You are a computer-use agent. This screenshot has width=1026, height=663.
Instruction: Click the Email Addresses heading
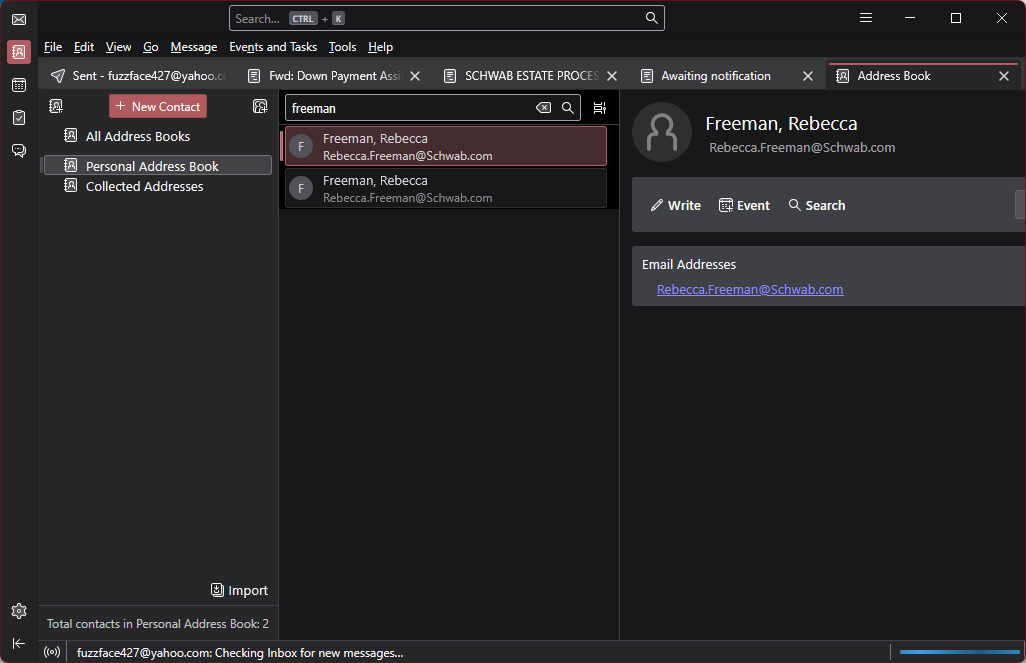(689, 264)
